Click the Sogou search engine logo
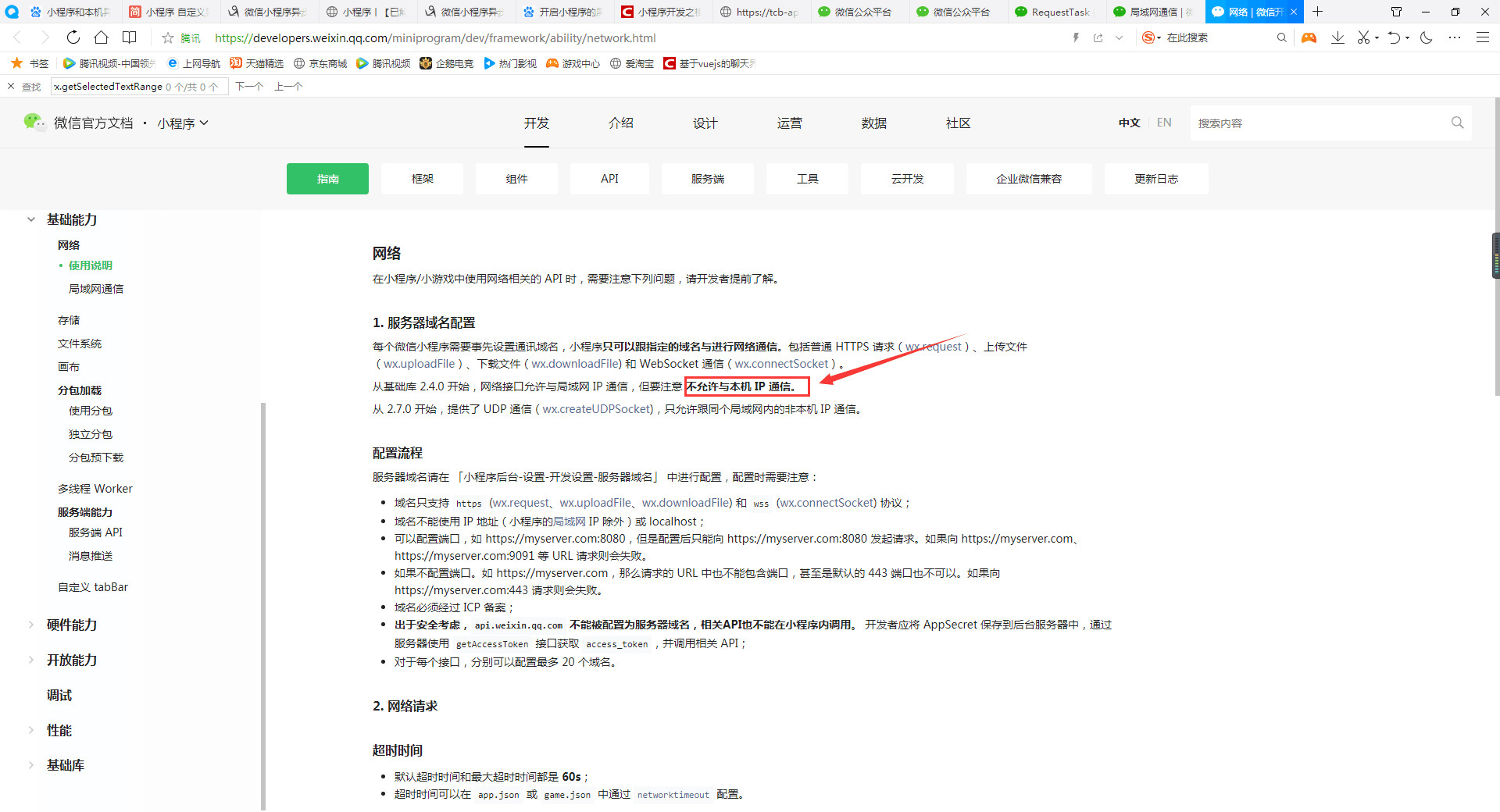 point(1148,37)
